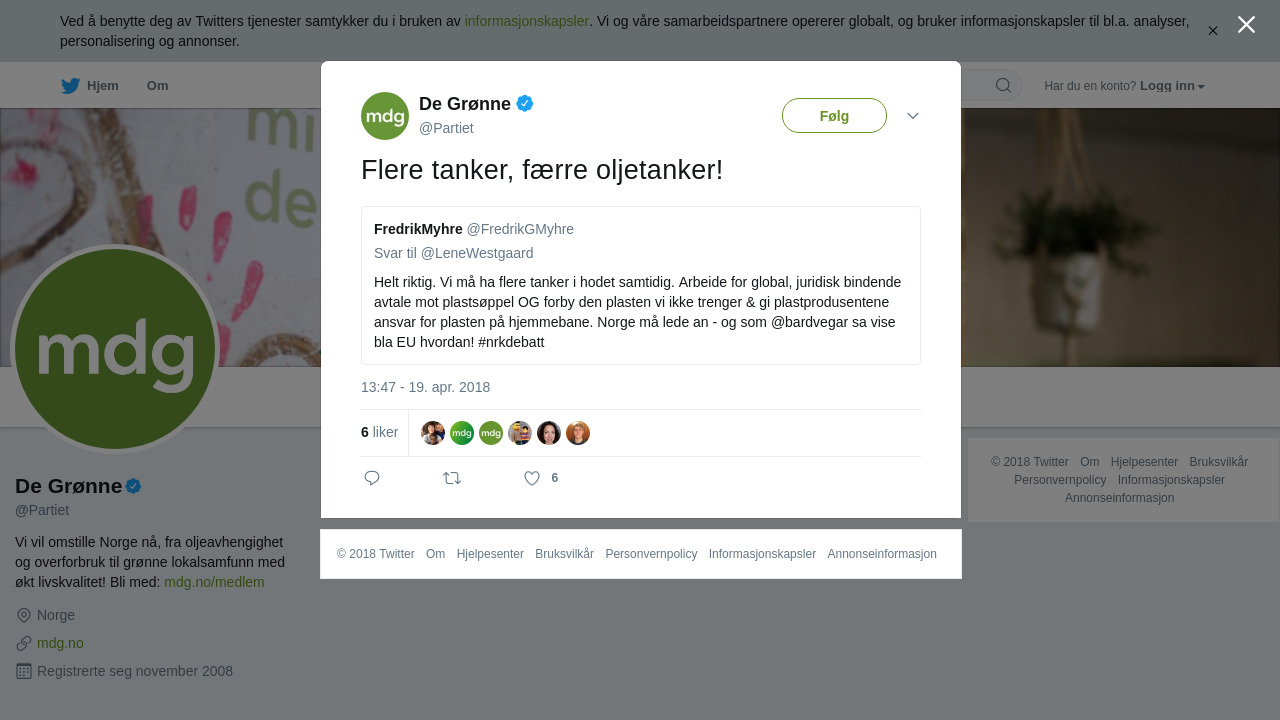The width and height of the screenshot is (1280, 720).
Task: Click the tweet timestamp 13:47 - 19. apr. 2018
Action: 425,387
